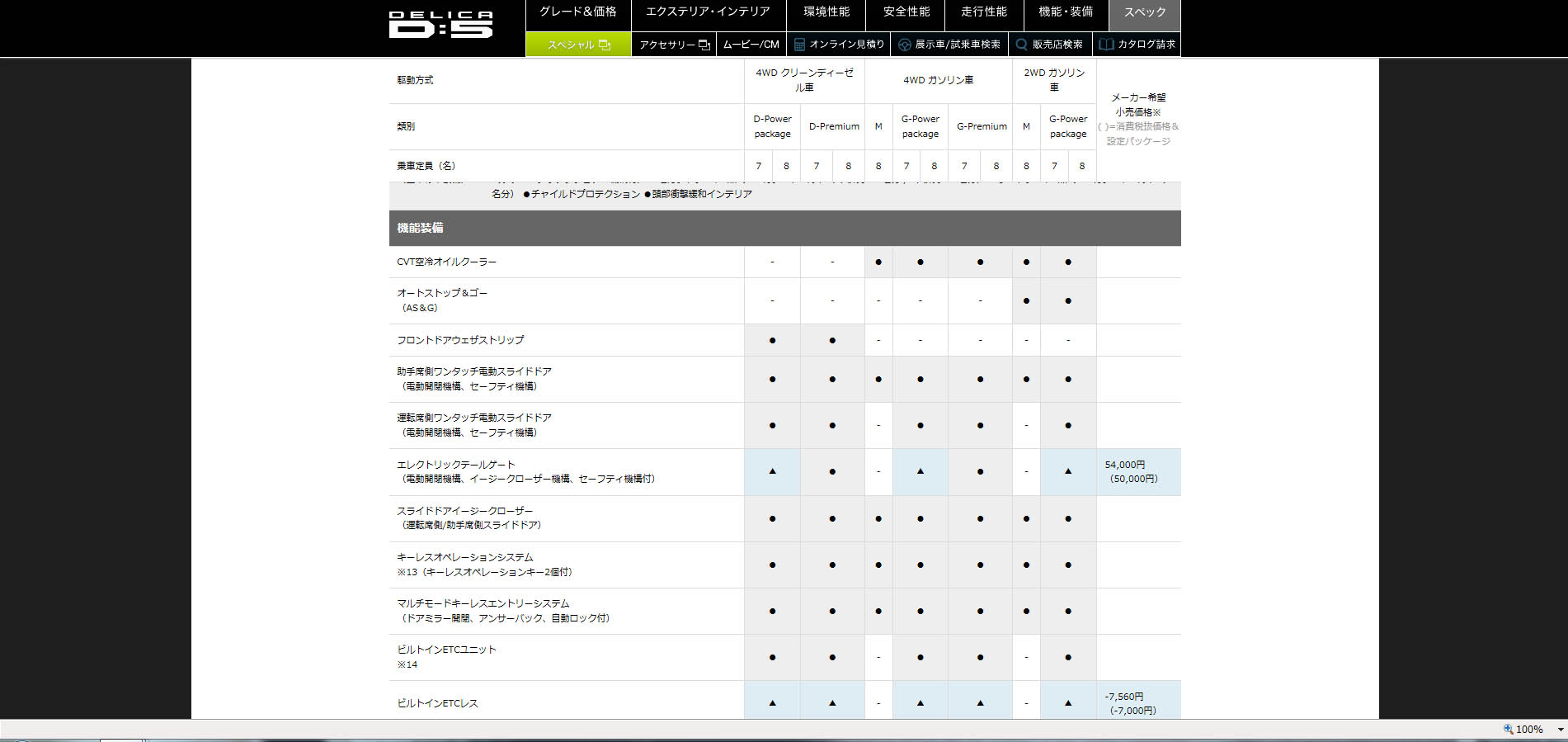The image size is (1568, 742).
Task: Click the 54,000円 price cell
Action: pos(1138,472)
